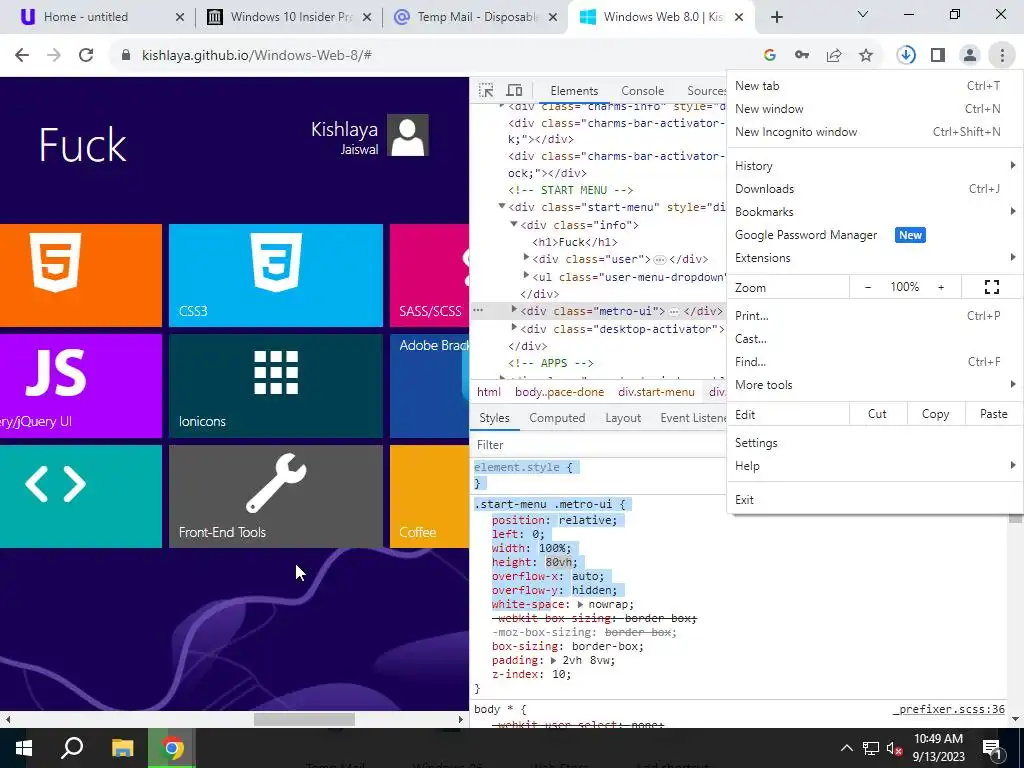
Task: Expand the ul user-menu-dropdown node
Action: click(x=526, y=276)
